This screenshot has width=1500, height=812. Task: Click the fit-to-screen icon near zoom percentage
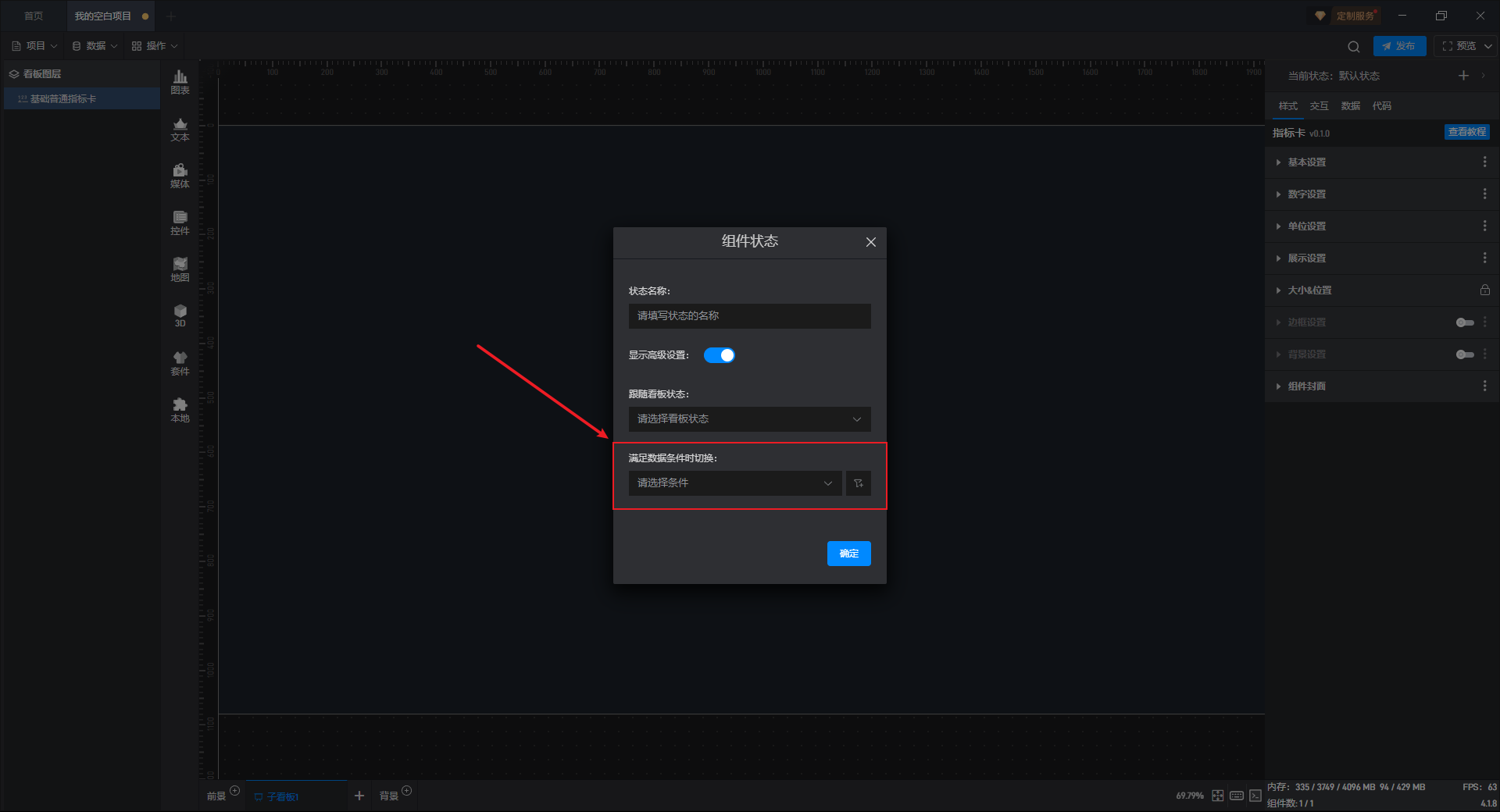pos(1218,796)
